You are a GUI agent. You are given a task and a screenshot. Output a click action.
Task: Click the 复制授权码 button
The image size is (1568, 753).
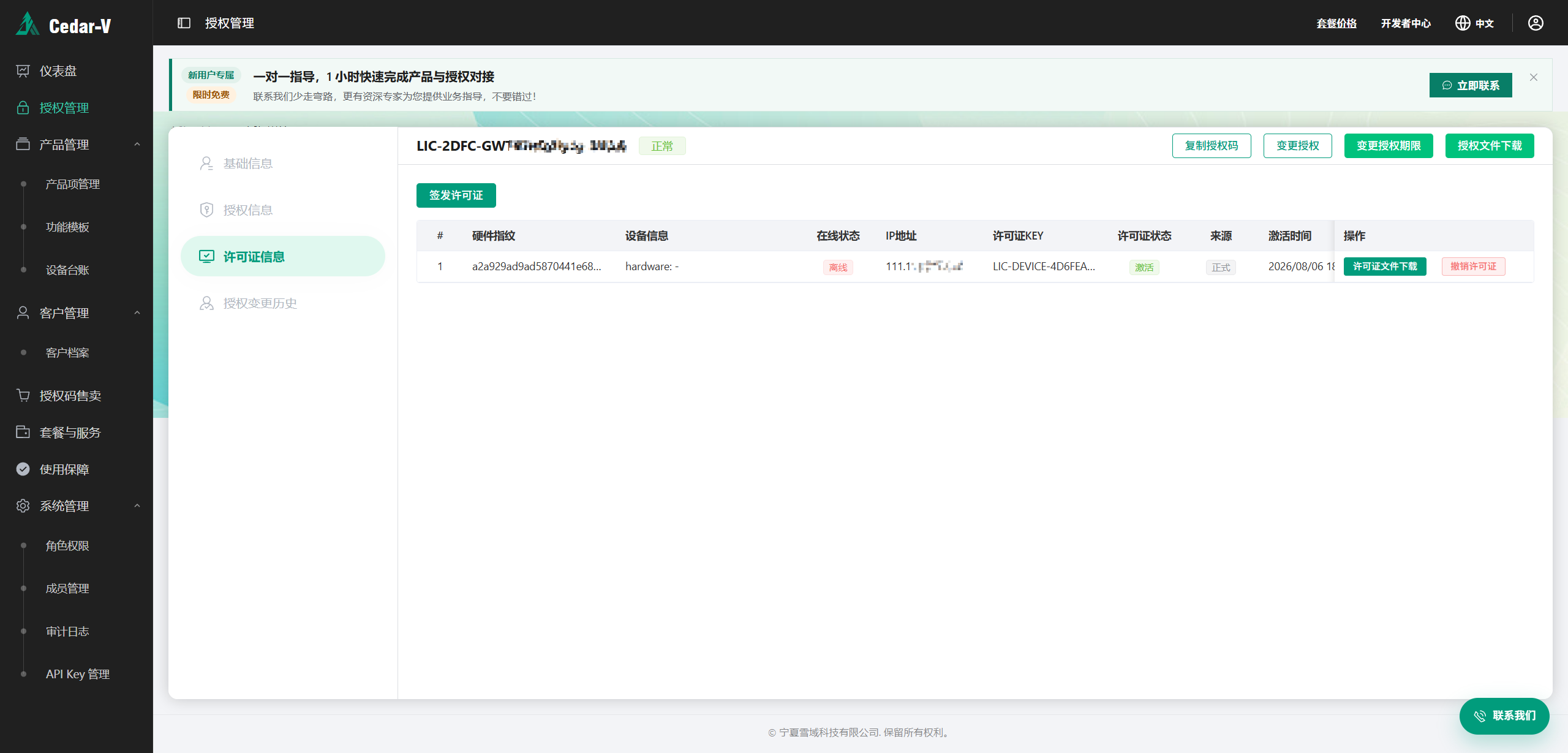pyautogui.click(x=1212, y=146)
